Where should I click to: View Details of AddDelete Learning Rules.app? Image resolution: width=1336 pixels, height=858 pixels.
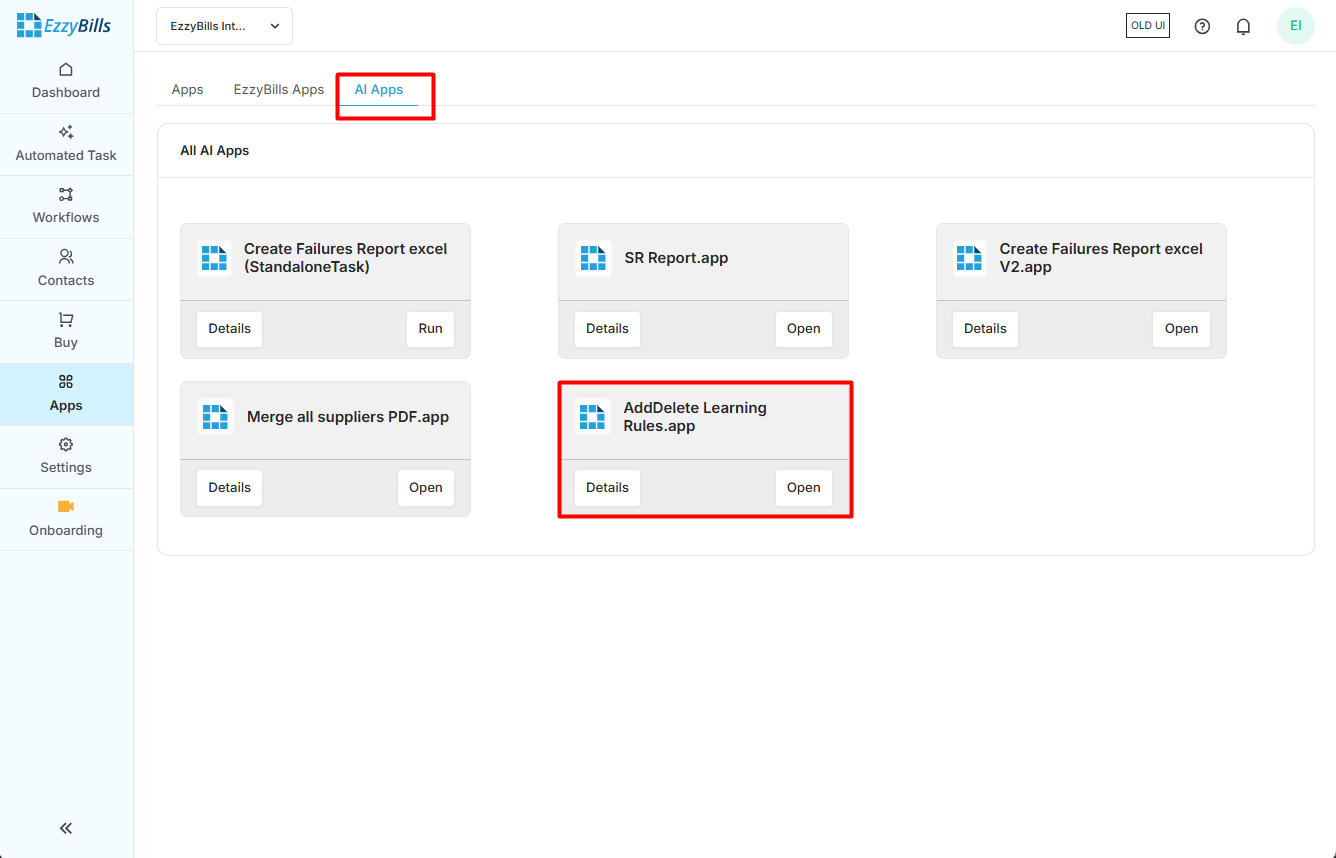coord(608,488)
